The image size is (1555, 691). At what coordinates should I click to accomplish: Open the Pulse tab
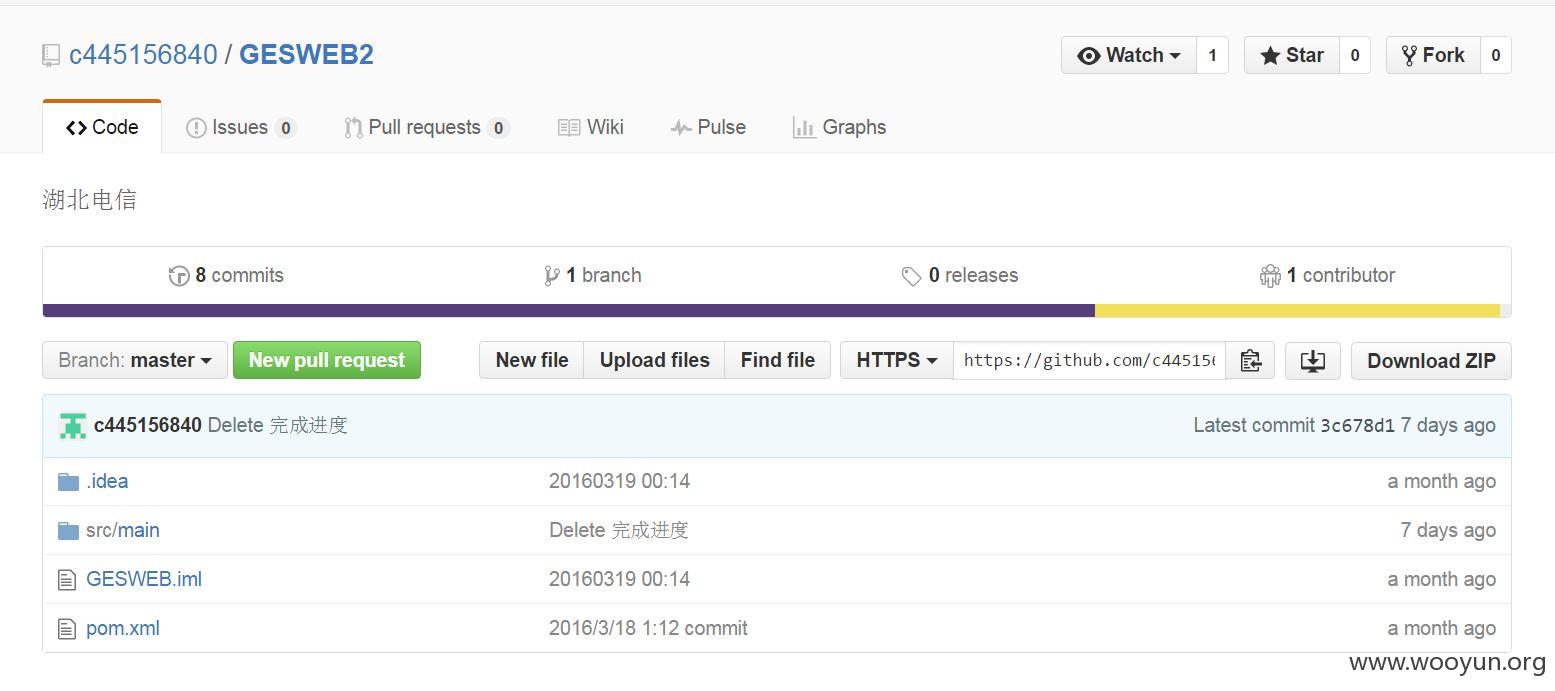point(708,128)
